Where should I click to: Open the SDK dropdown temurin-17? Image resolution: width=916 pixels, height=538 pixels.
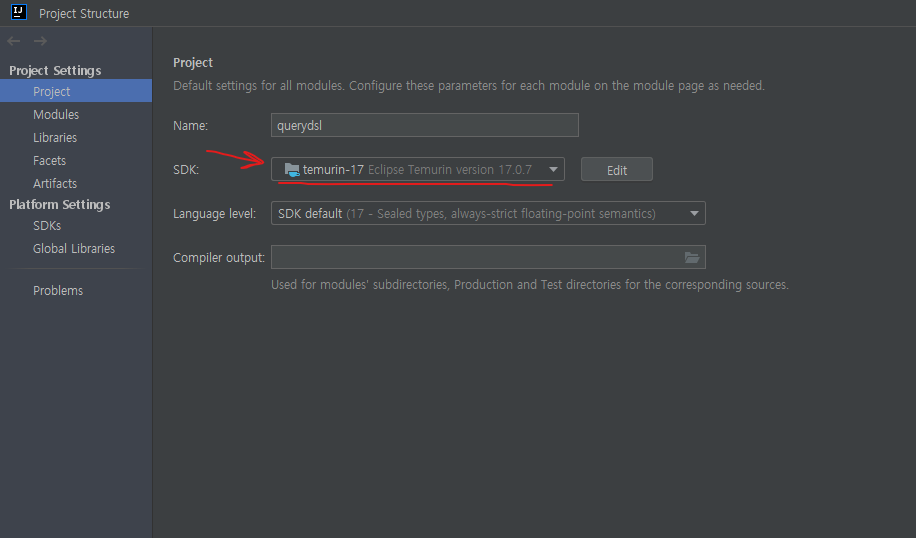click(418, 169)
